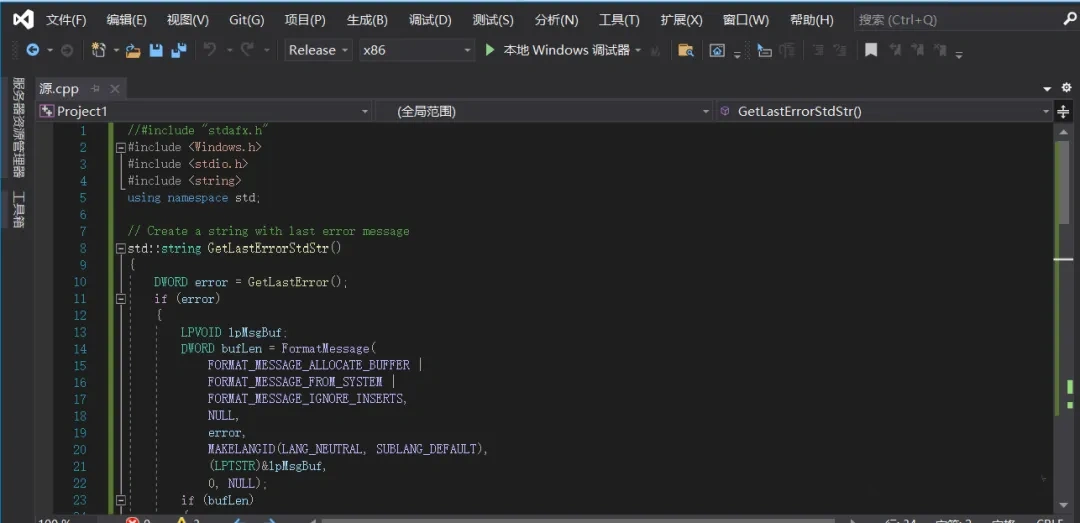Click the Redo arrow icon

[x=247, y=50]
